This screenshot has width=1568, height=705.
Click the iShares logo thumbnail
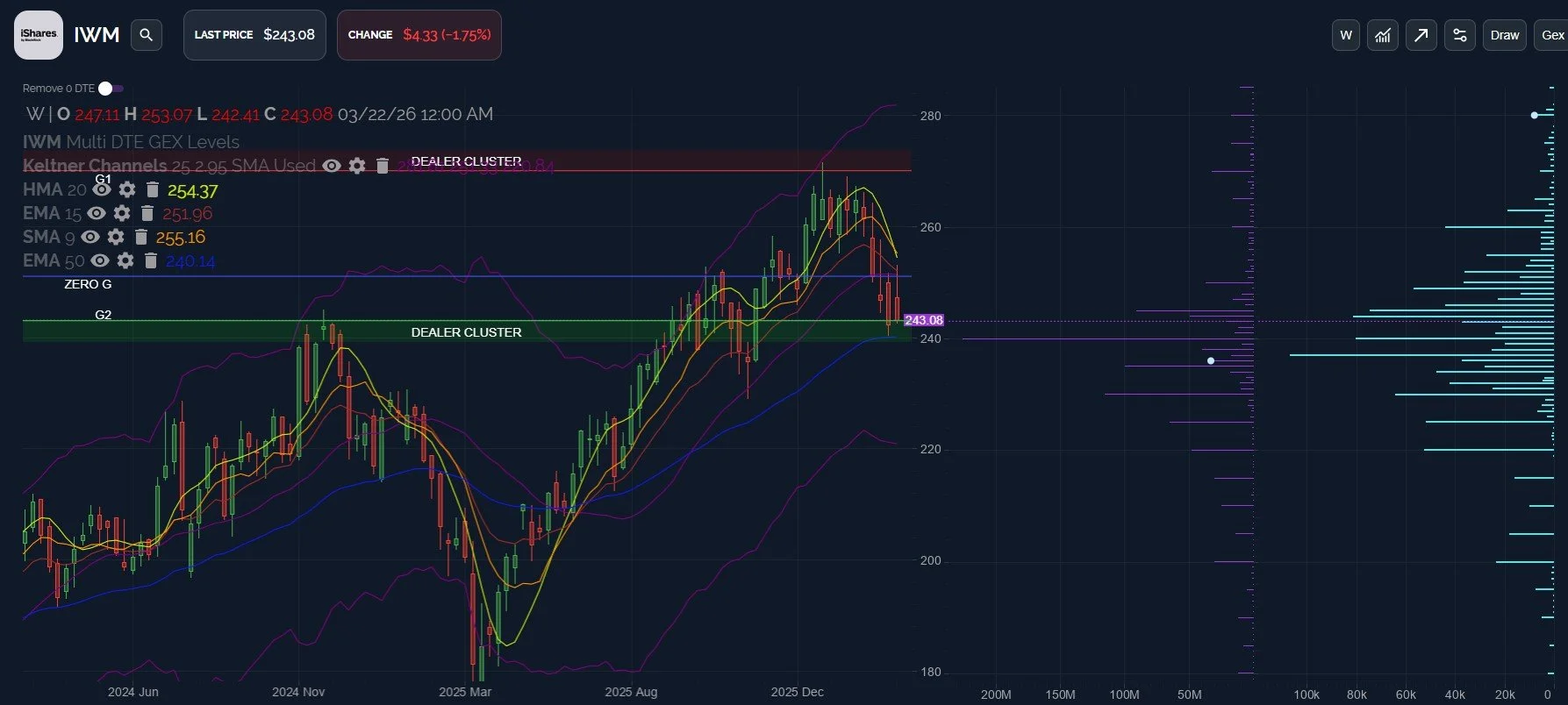click(39, 35)
